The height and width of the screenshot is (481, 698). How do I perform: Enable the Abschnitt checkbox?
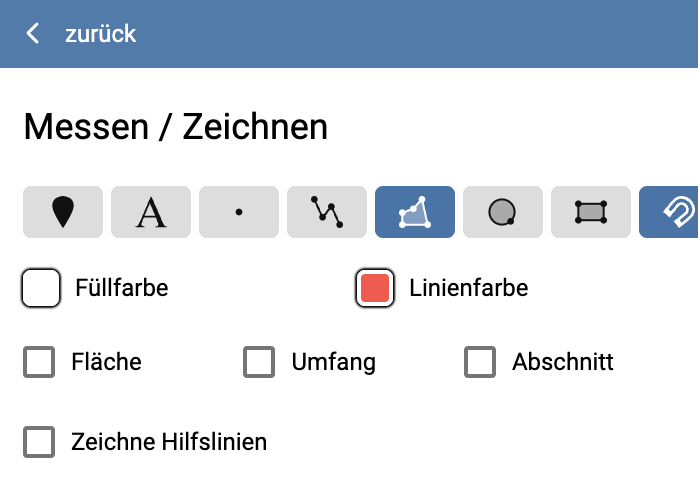[x=480, y=362]
